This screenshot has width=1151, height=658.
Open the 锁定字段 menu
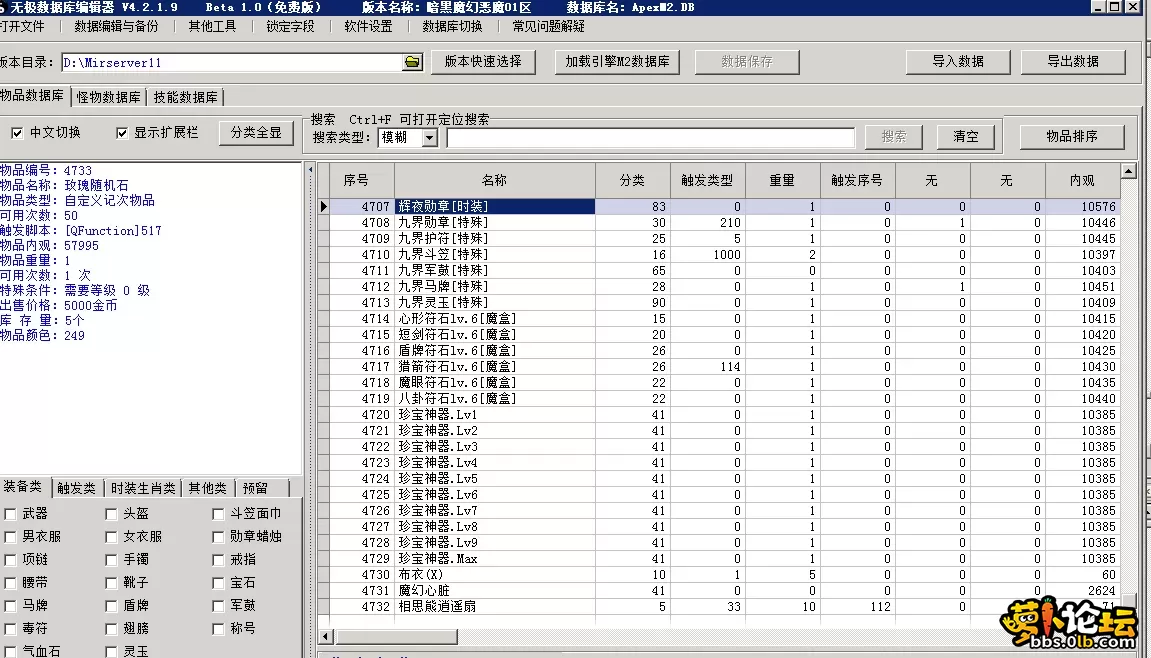(290, 26)
